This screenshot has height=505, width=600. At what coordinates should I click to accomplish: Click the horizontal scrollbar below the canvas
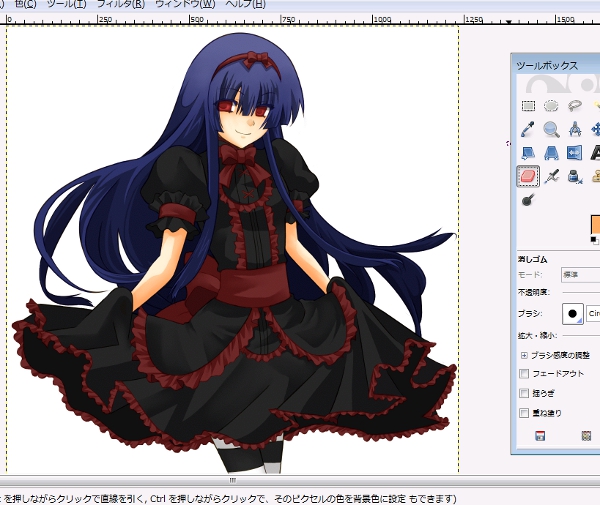233,480
